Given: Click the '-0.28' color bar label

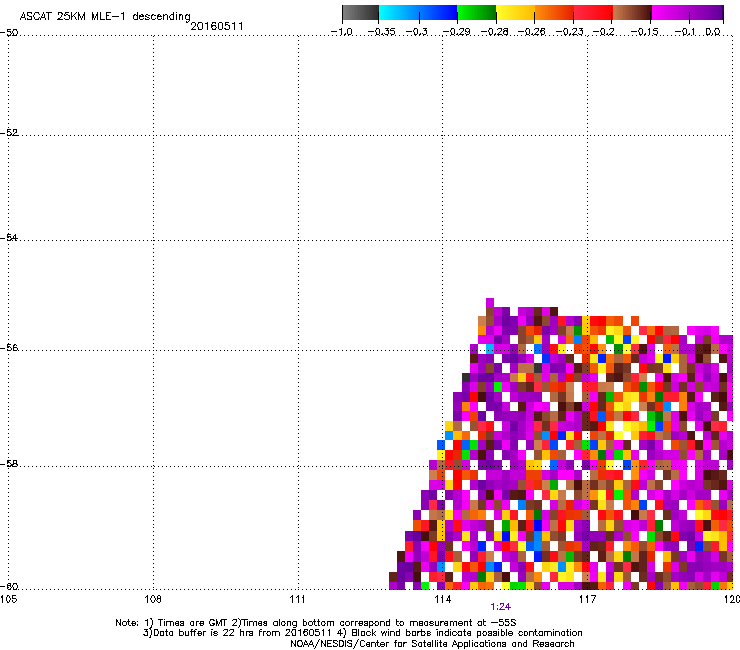Looking at the screenshot, I should coord(495,32).
